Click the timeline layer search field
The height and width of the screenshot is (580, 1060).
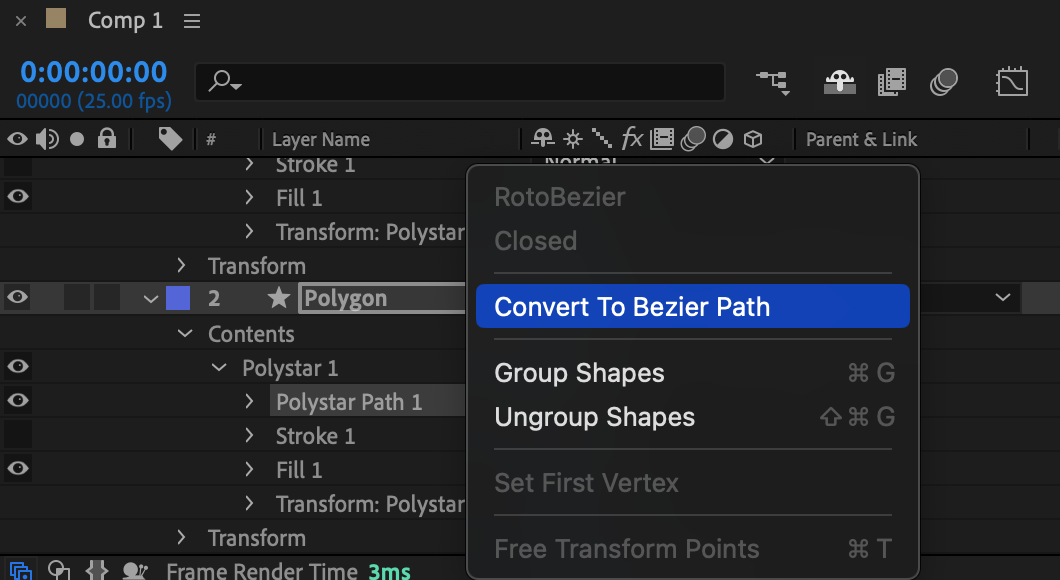[460, 82]
